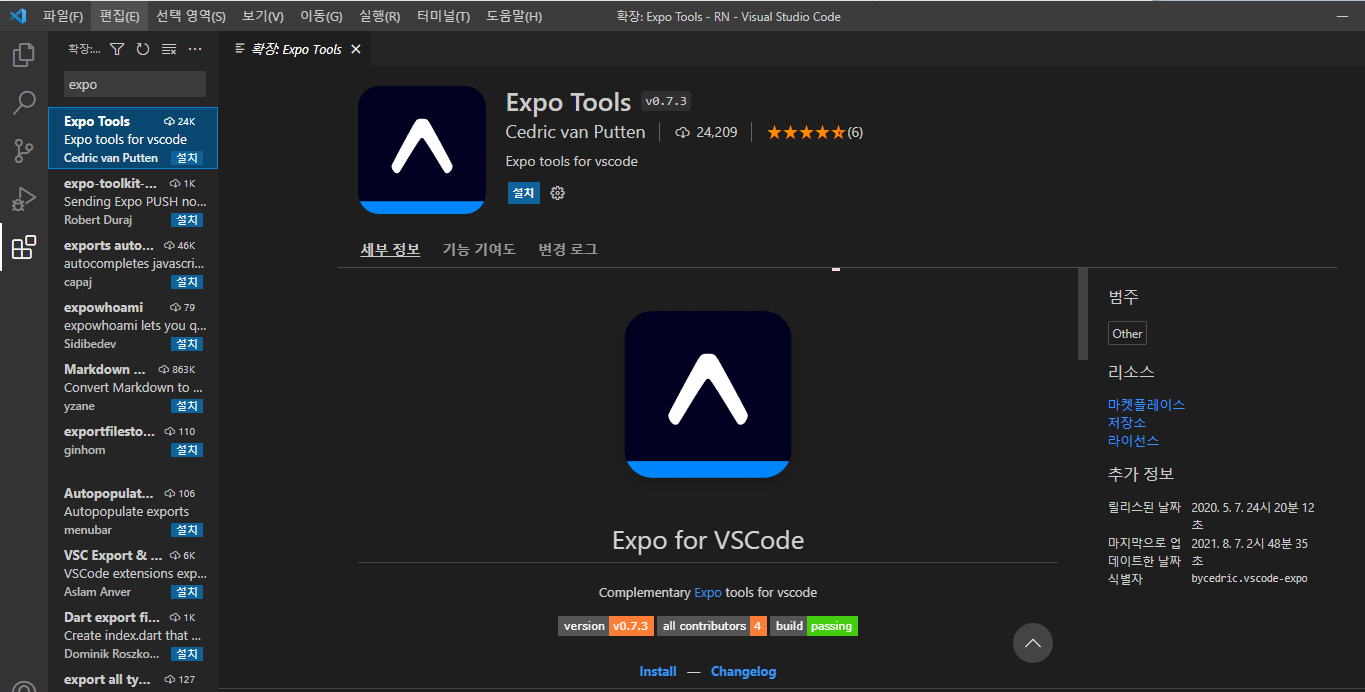The image size is (1365, 692).
Task: Install the exports auto… extension by capaj
Action: tap(188, 282)
